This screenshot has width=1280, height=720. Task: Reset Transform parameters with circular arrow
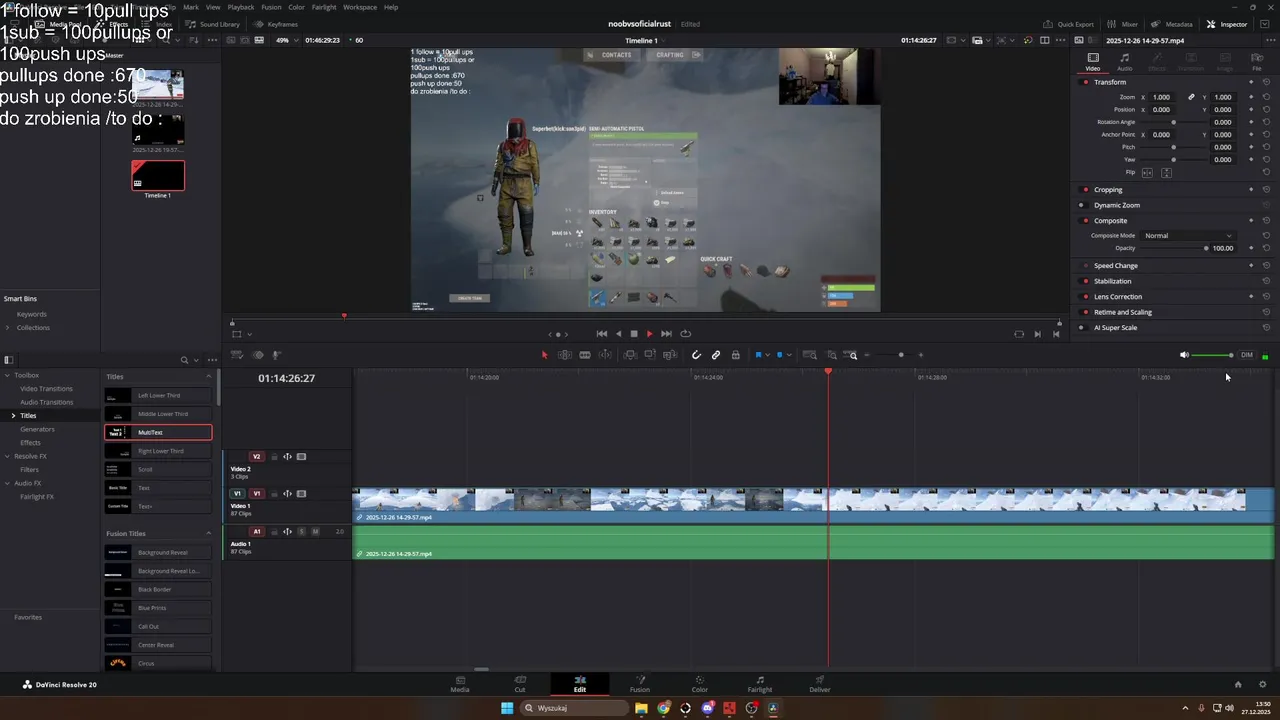(1266, 82)
